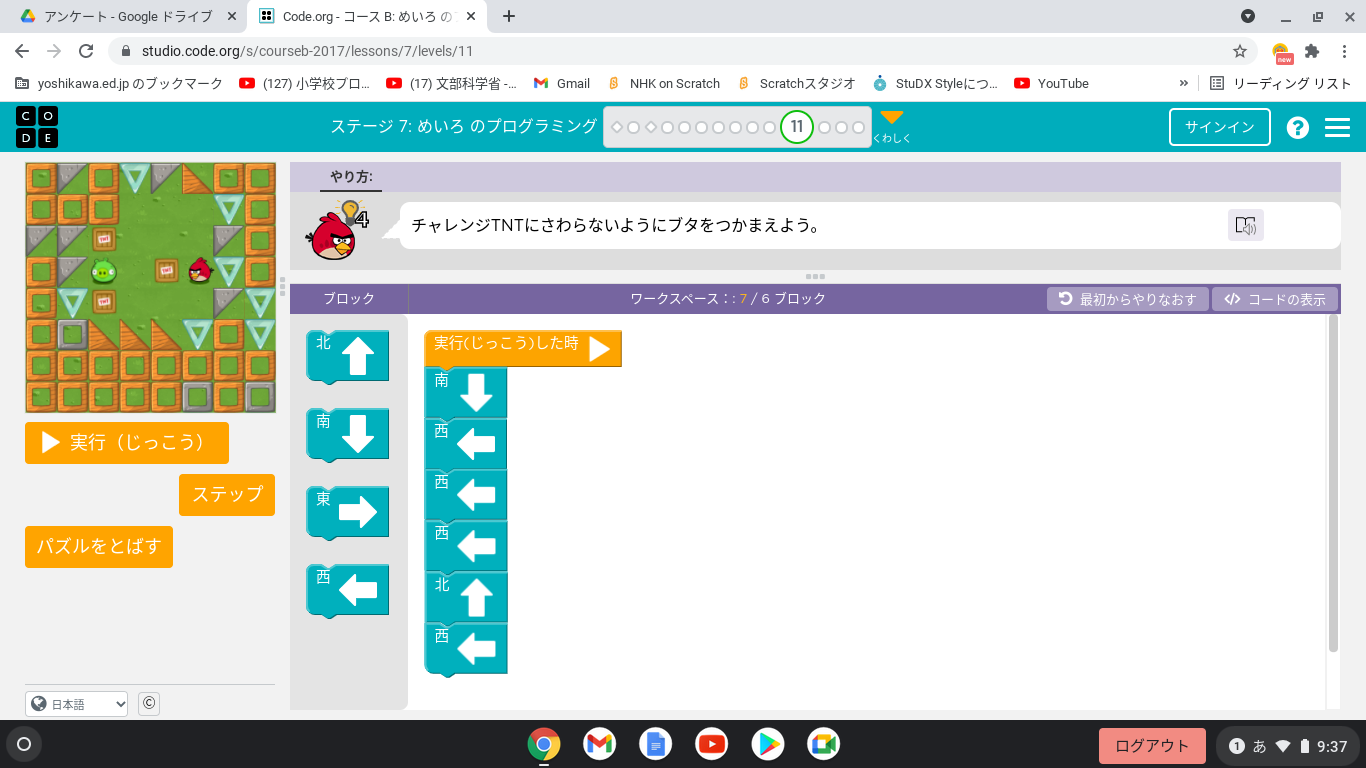This screenshot has height=768, width=1366.
Task: Open the NHK on Scratch bookmark
Action: (x=664, y=83)
